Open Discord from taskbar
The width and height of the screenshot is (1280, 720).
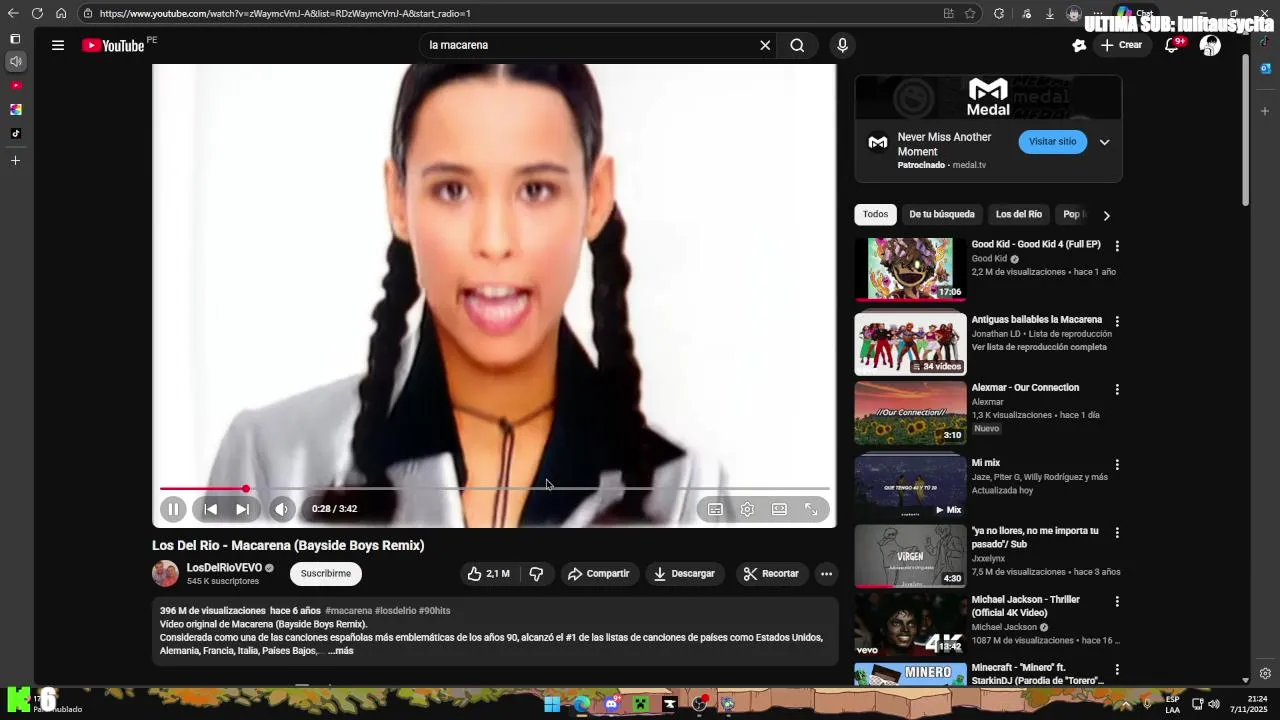click(611, 704)
